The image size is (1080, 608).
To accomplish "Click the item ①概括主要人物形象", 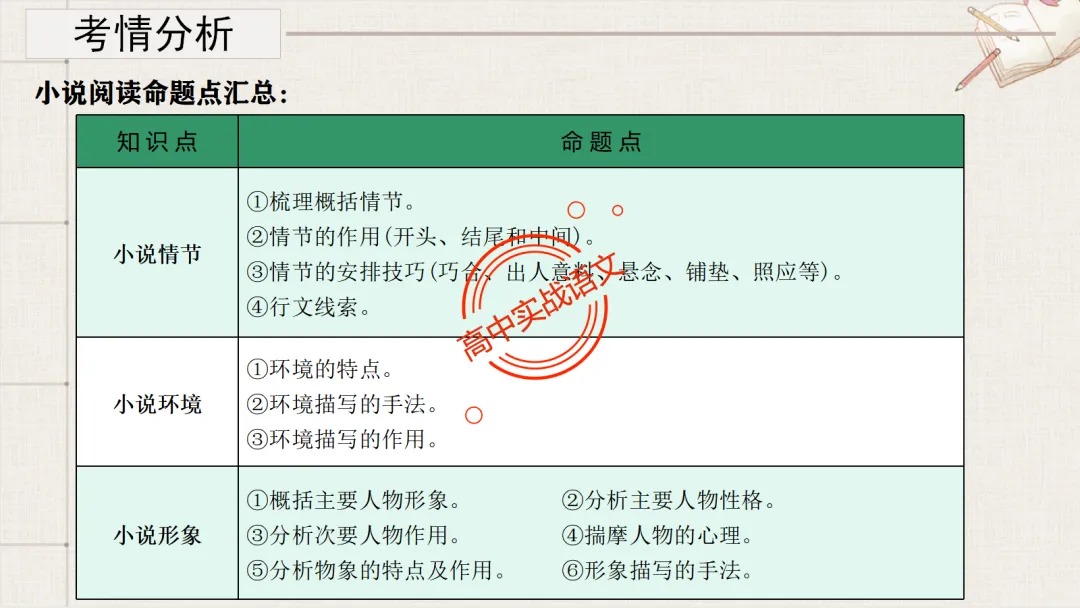I will click(353, 500).
